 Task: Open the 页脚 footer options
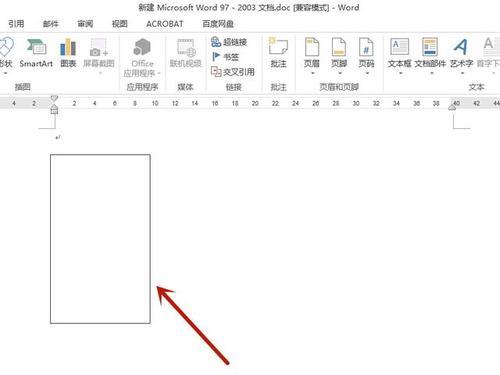(339, 53)
